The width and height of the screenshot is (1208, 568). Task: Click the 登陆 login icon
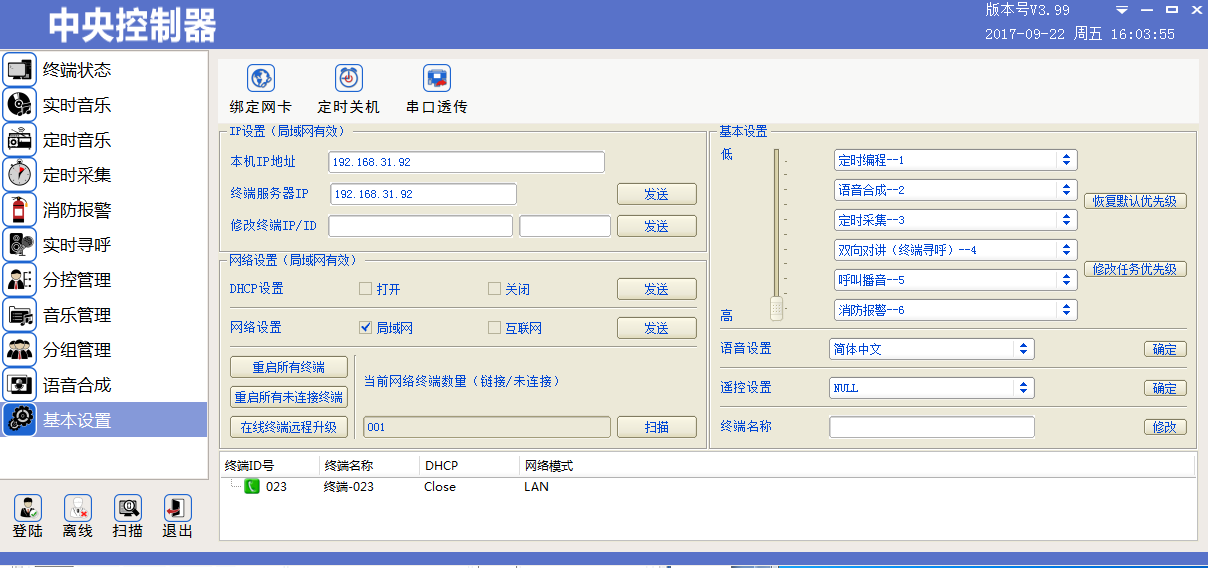[x=28, y=507]
